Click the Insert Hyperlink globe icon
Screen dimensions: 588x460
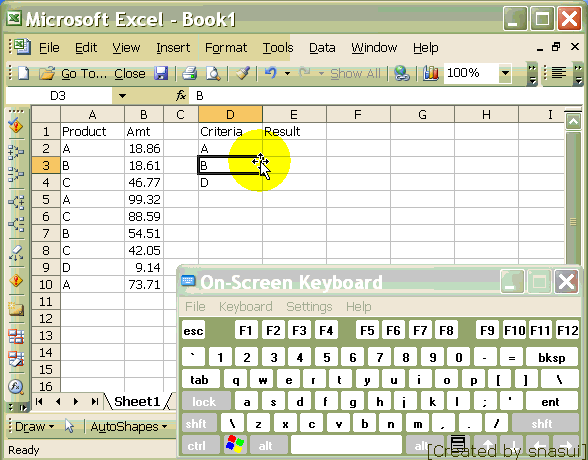point(402,73)
